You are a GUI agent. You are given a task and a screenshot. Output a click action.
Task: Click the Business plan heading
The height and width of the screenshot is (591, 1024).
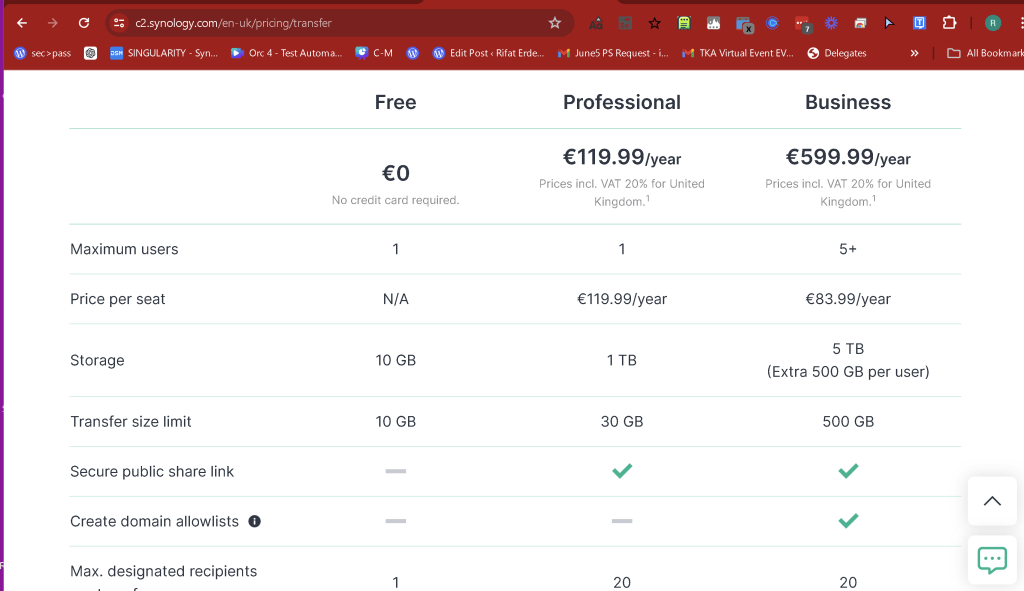point(848,102)
